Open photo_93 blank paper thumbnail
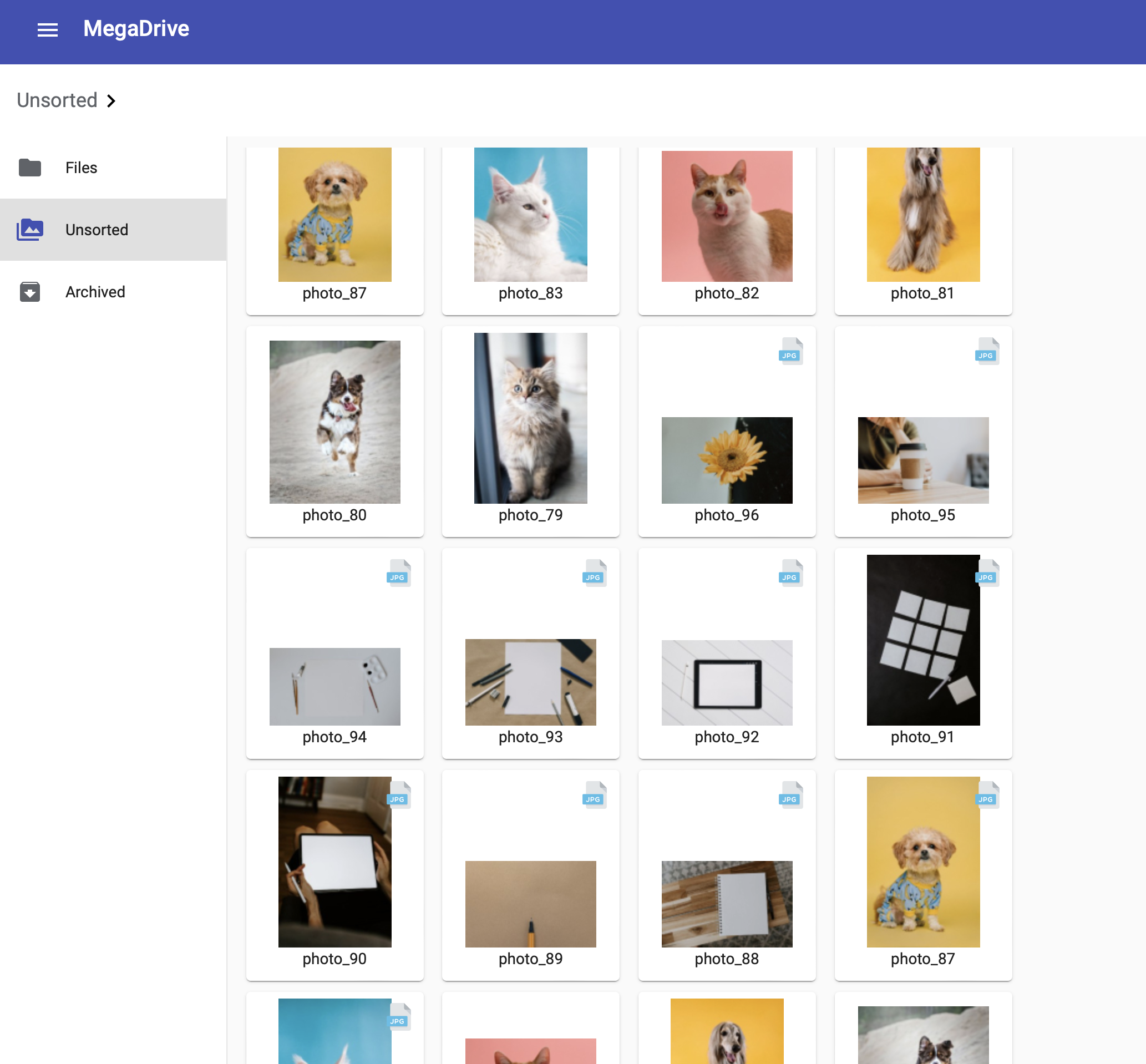1146x1064 pixels. [x=531, y=682]
